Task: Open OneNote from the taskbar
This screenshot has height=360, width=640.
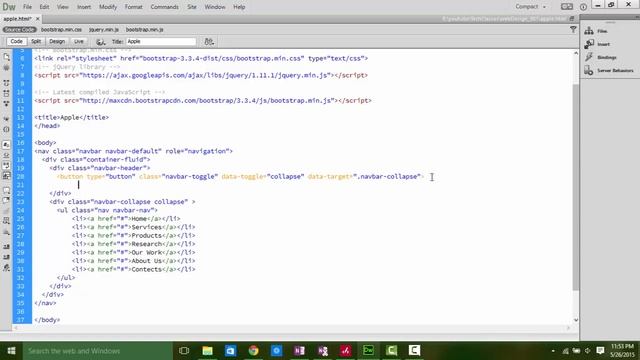Action: (x=299, y=351)
